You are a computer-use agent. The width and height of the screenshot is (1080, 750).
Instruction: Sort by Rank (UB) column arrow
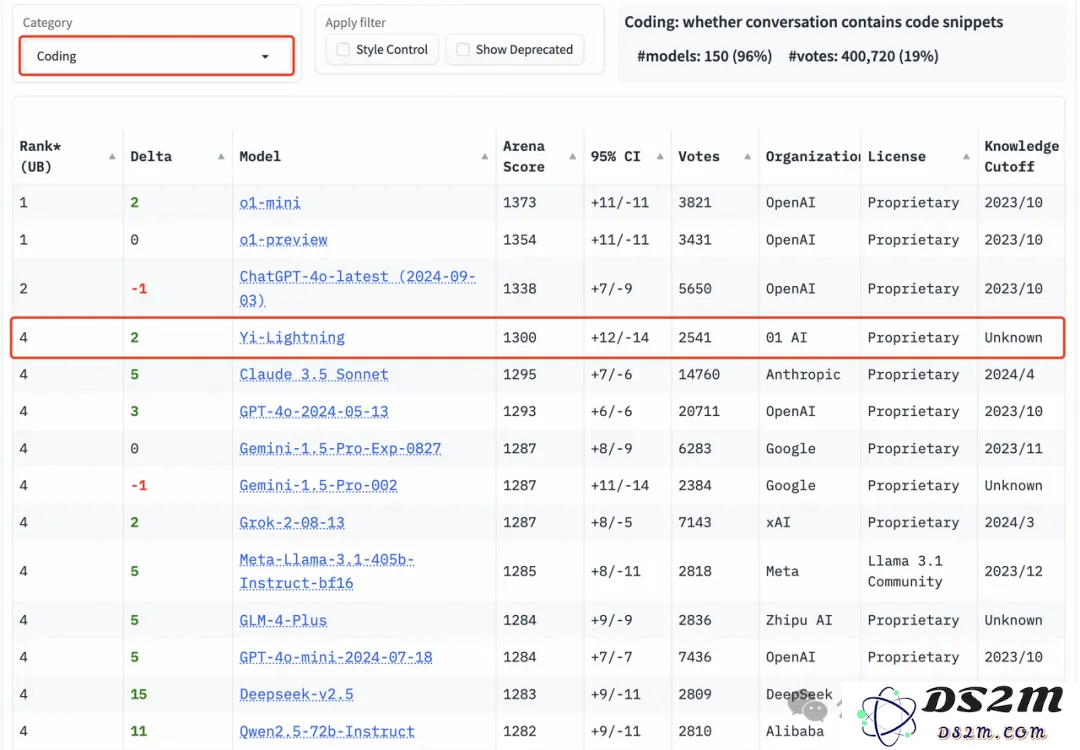112,157
